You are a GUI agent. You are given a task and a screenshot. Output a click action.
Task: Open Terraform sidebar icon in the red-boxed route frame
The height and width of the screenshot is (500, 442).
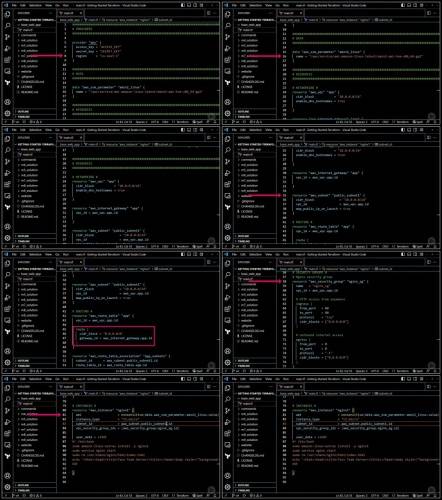[x=7, y=331]
